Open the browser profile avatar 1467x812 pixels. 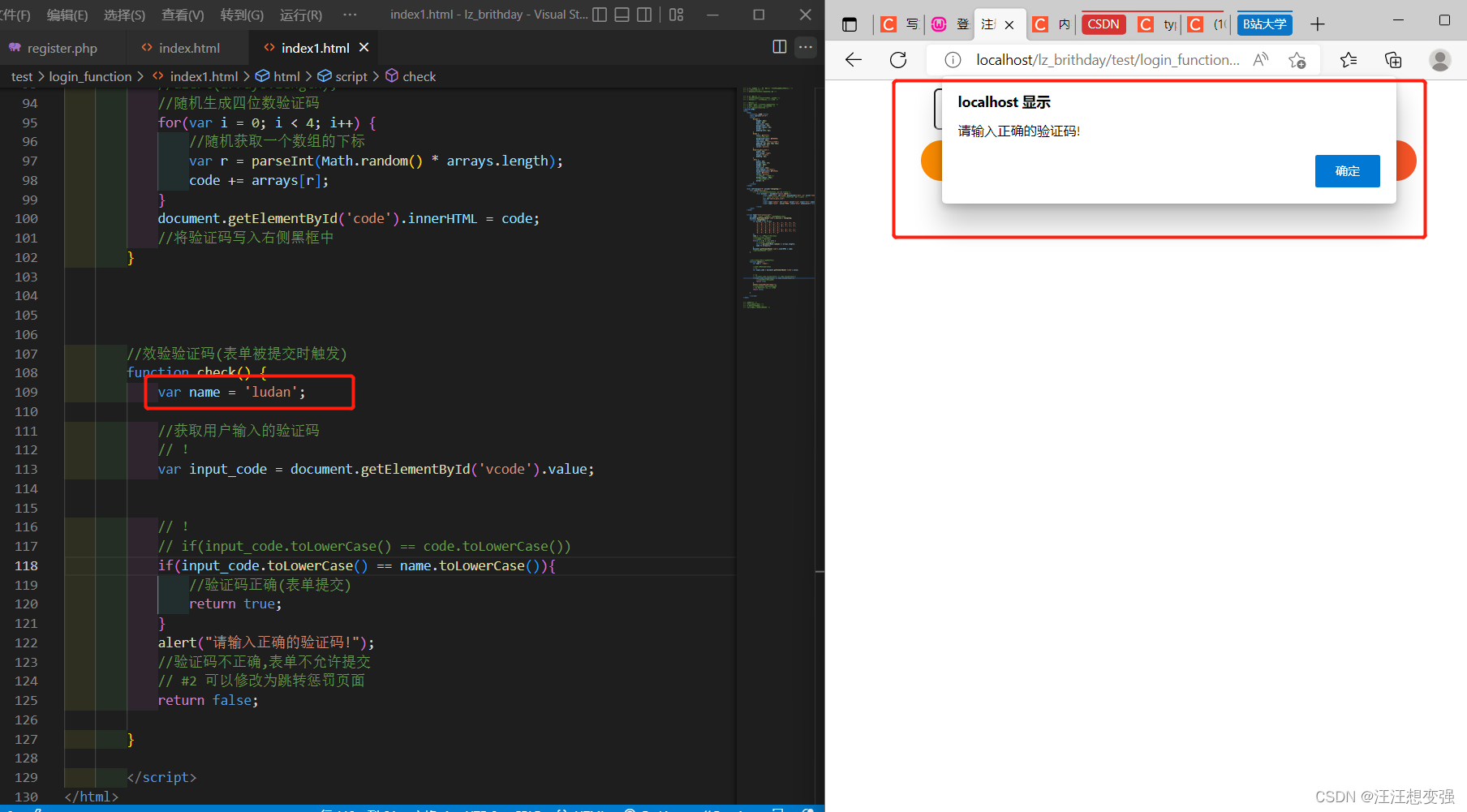click(1440, 60)
